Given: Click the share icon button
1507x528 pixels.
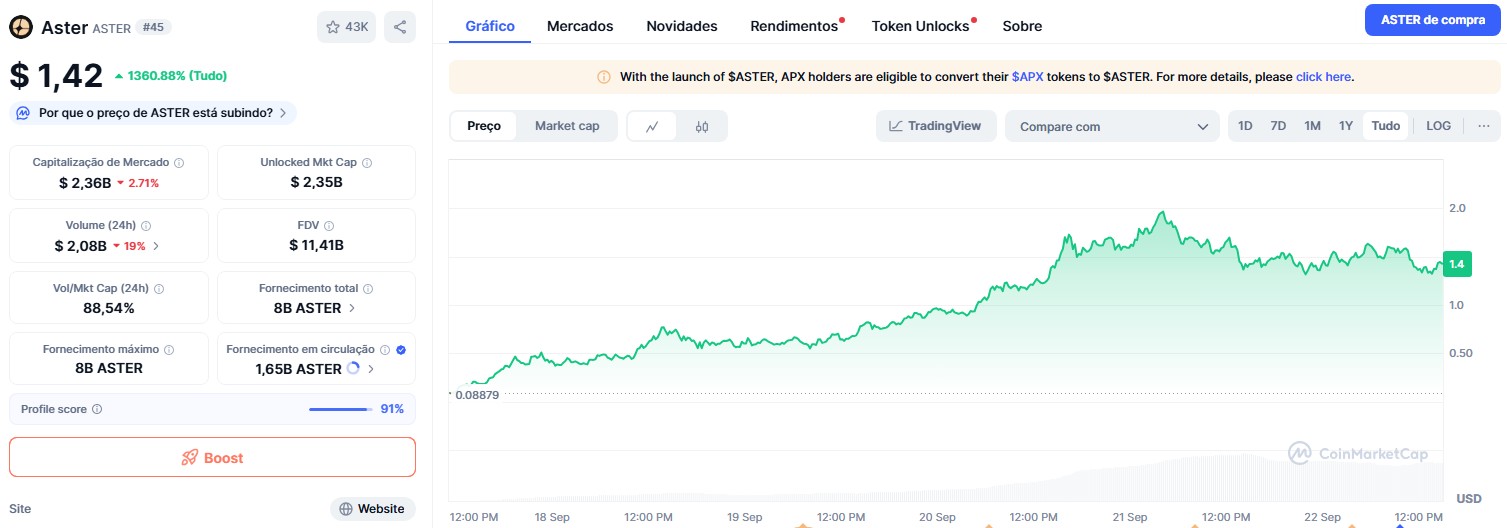Looking at the screenshot, I should click(400, 27).
